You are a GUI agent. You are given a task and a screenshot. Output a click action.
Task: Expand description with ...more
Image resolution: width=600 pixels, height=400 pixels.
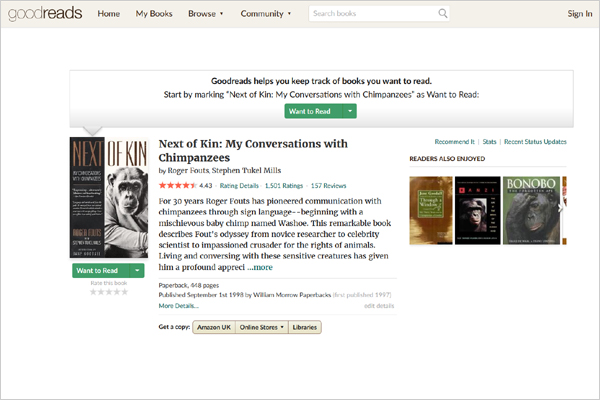pos(260,267)
